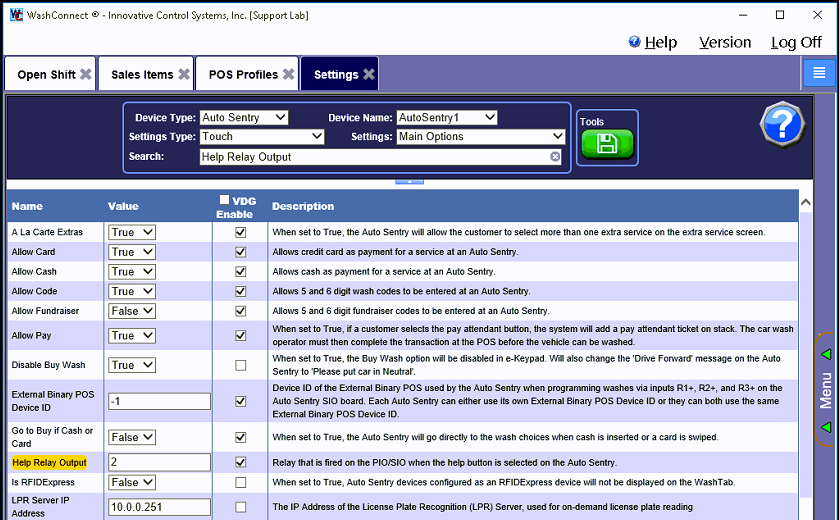Screen dimensions: 839x520
Task: Close the POS Profiles tab with its X
Action: click(288, 75)
